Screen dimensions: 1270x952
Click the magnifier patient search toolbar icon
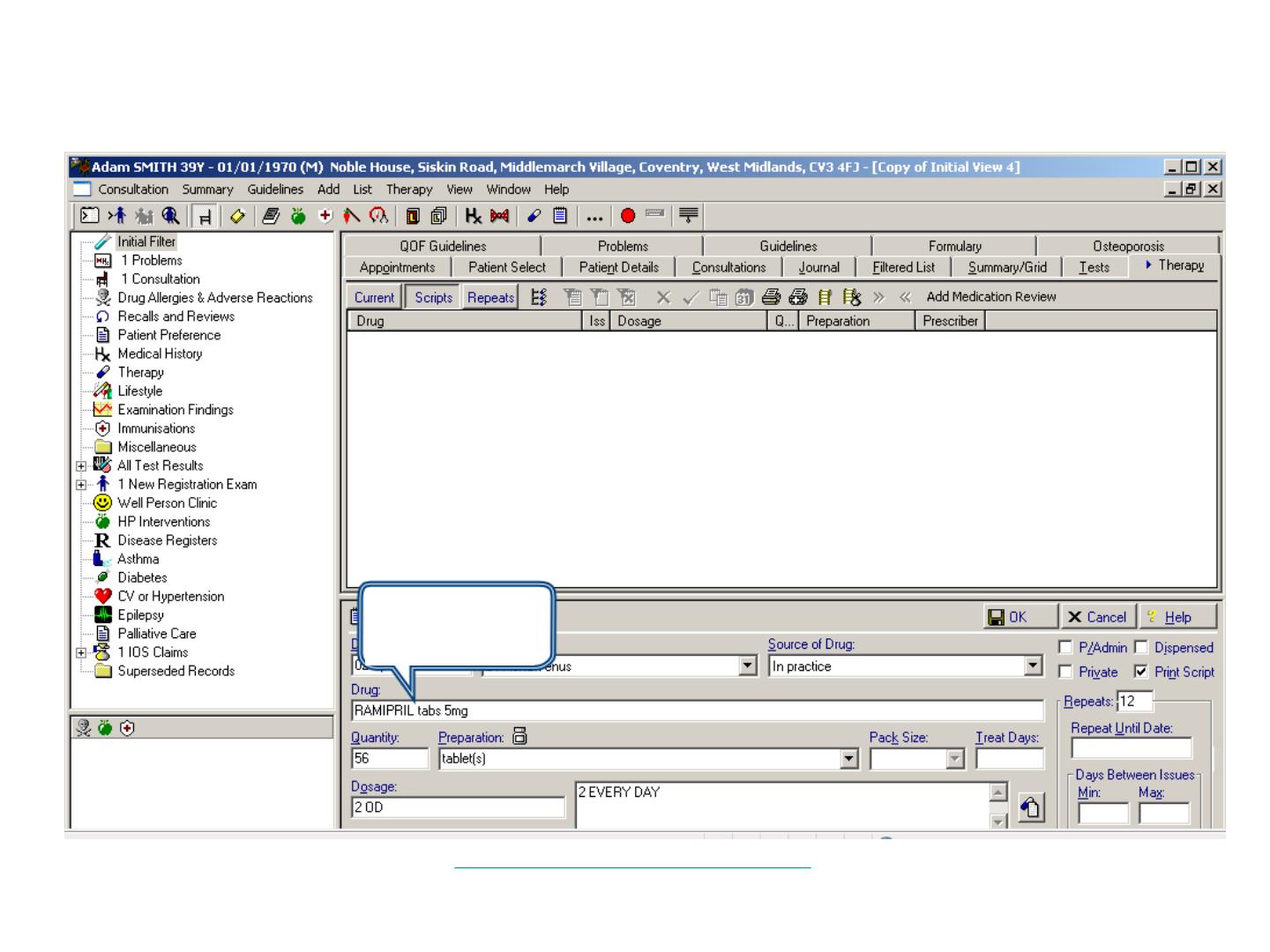pyautogui.click(x=170, y=216)
